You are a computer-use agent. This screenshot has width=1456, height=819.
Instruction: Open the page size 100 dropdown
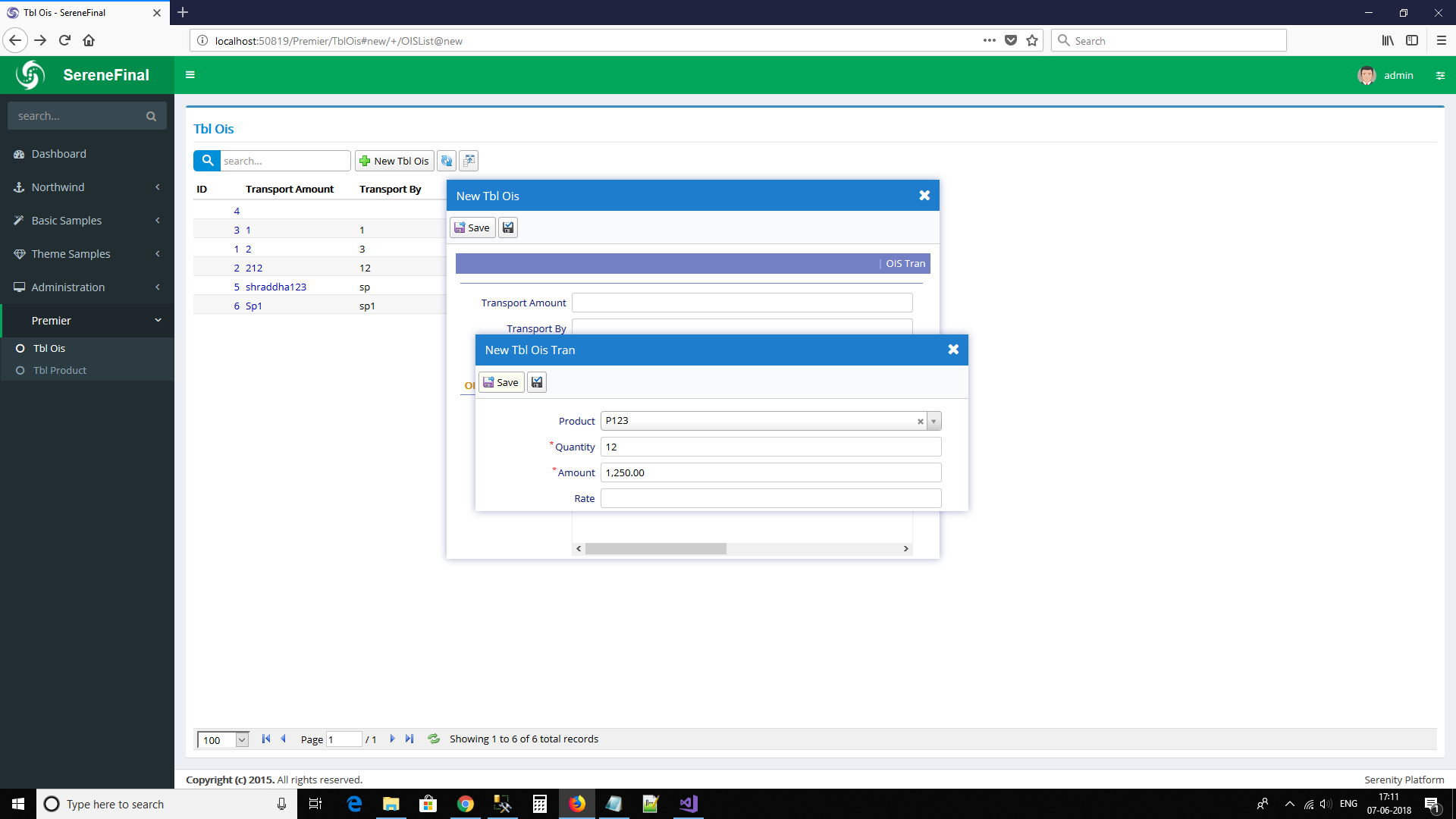point(242,740)
